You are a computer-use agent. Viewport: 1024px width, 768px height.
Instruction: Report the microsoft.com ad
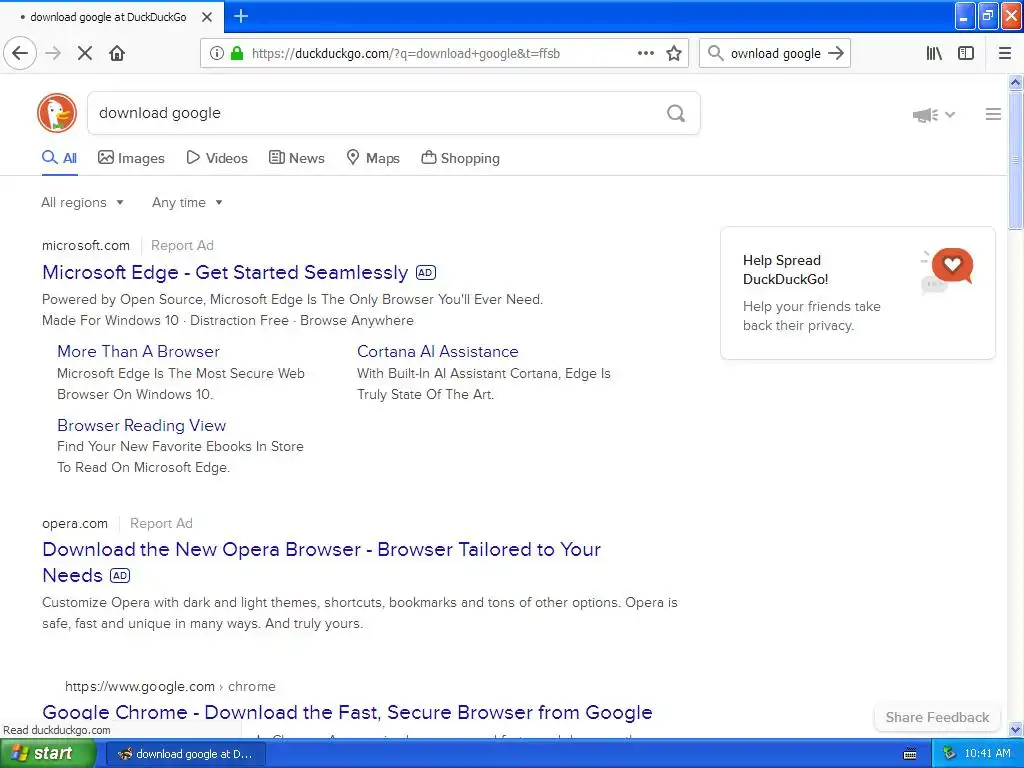[182, 246]
